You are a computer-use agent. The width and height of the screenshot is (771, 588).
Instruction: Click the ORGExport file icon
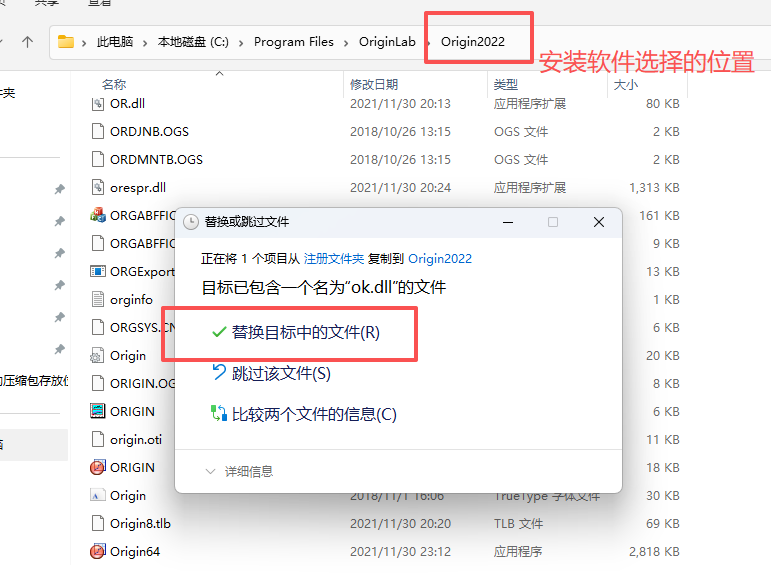(98, 271)
